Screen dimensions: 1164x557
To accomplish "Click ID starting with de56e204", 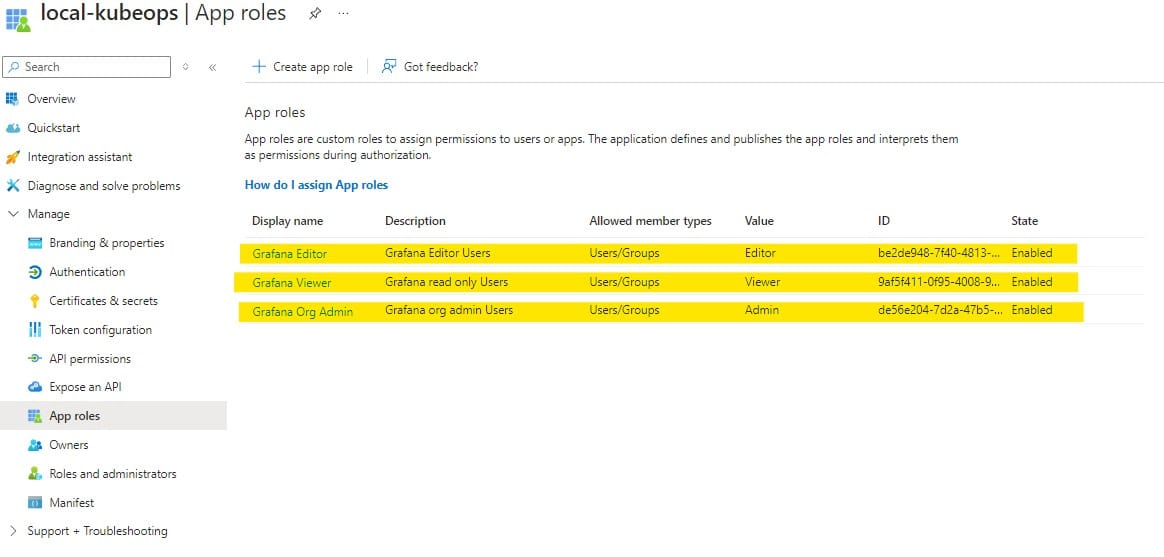I will tap(941, 310).
